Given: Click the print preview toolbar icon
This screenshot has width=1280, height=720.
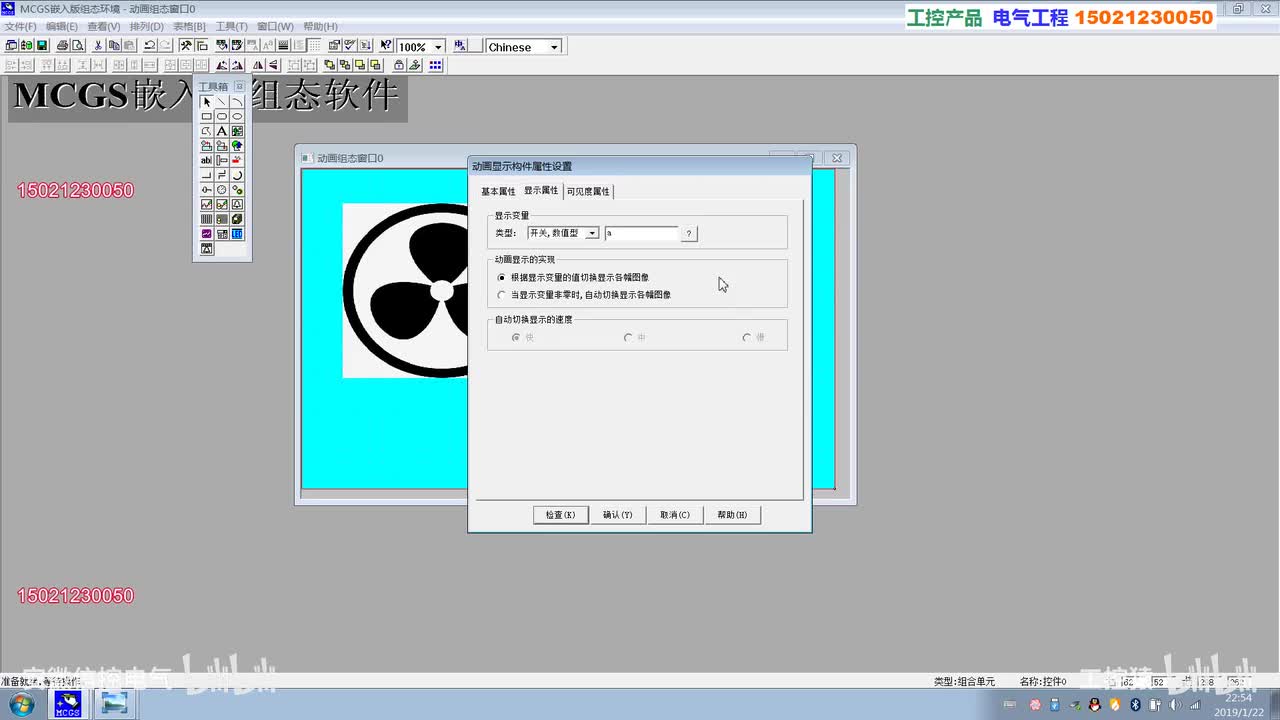Looking at the screenshot, I should (x=77, y=46).
